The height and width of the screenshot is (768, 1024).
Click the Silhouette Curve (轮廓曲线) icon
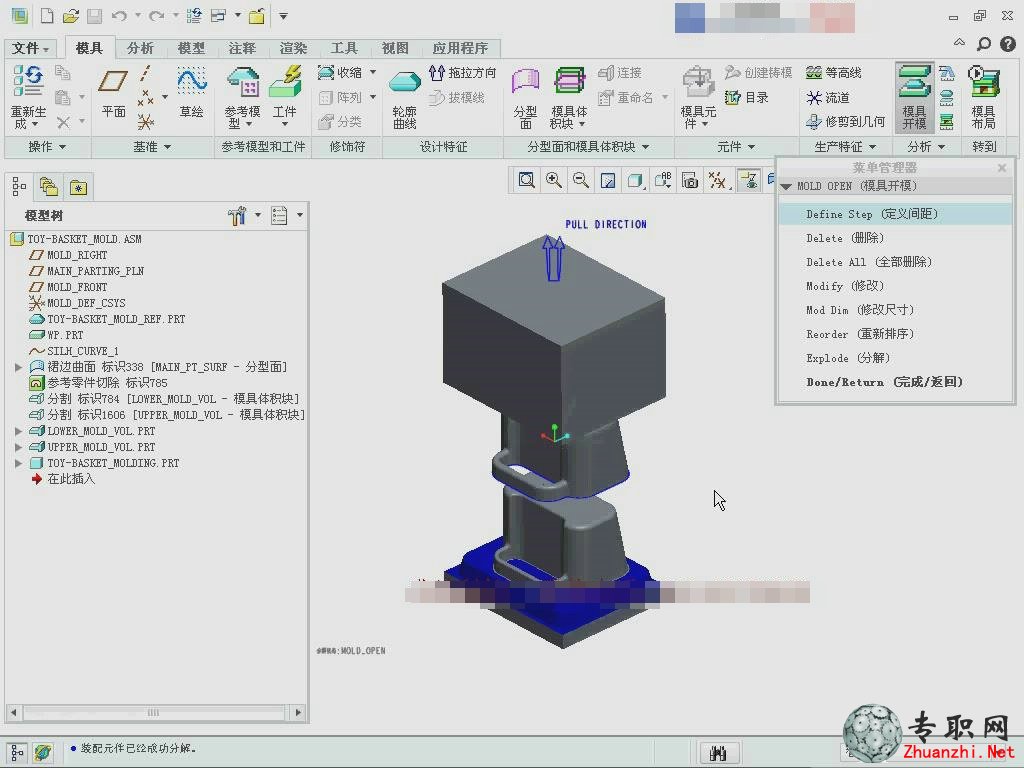[404, 84]
